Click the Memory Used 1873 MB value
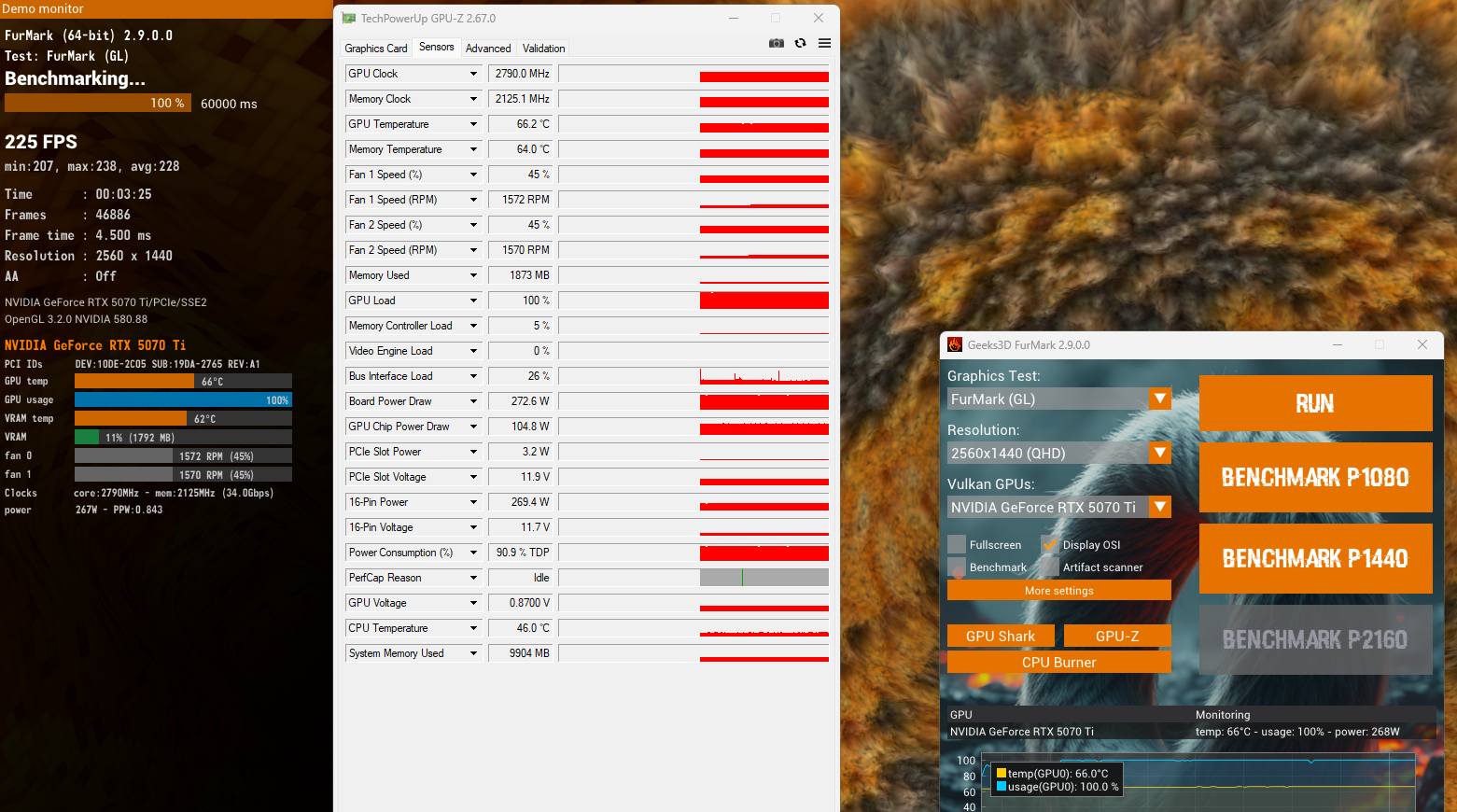 (521, 275)
